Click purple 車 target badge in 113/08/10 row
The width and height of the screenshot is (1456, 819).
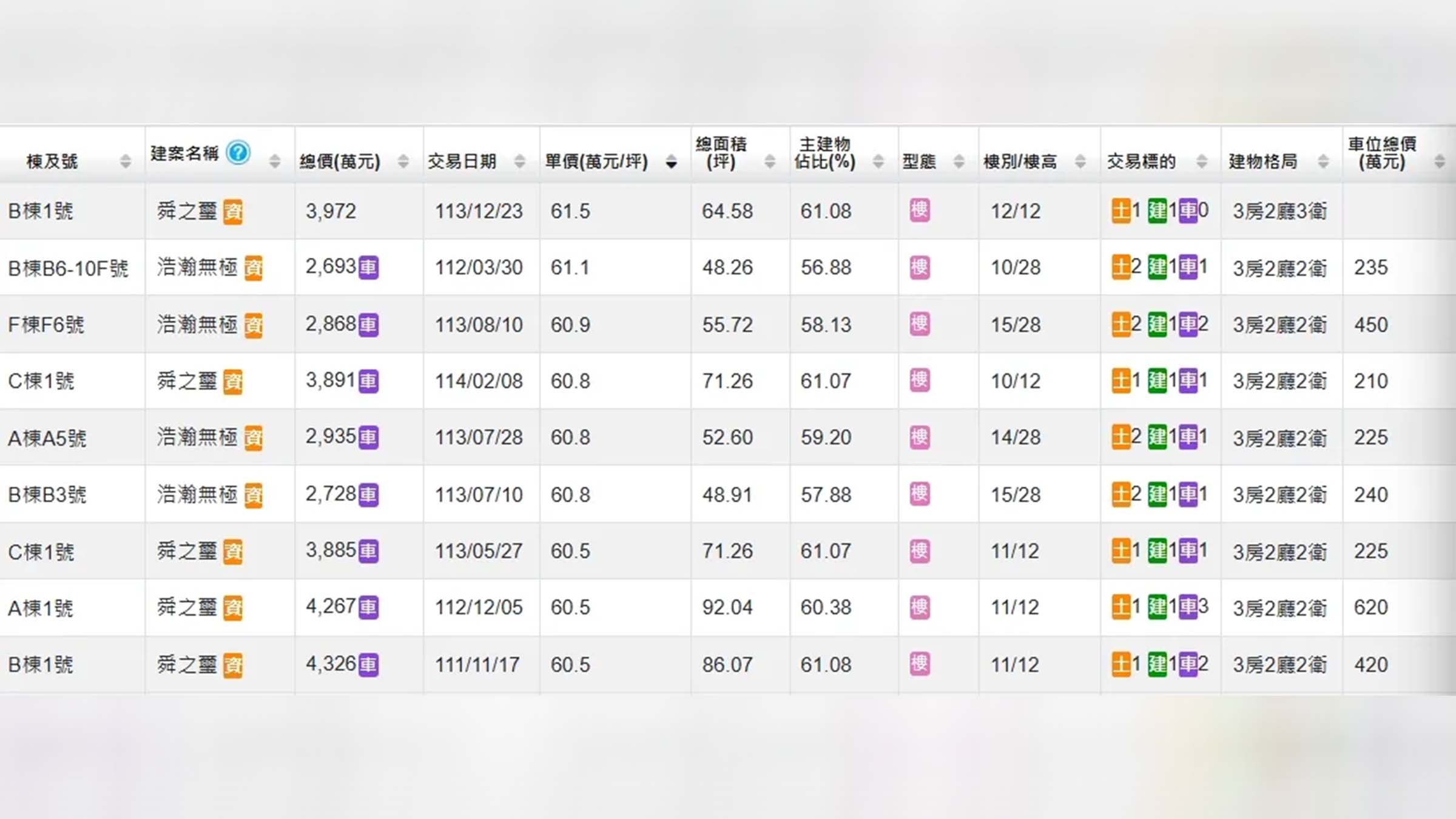(1188, 325)
